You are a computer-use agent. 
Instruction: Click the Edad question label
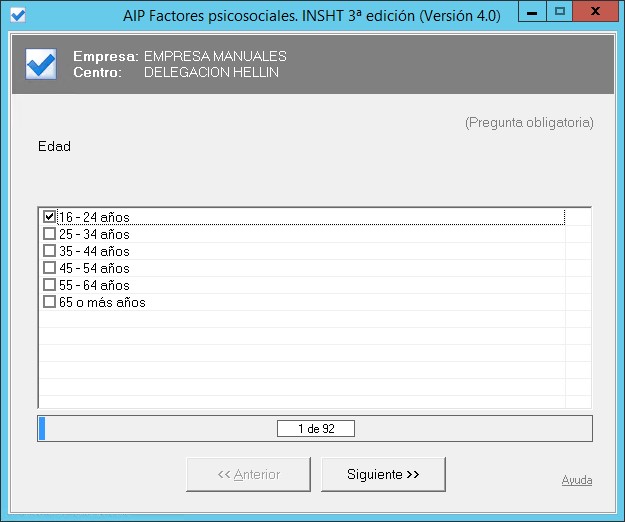(54, 146)
